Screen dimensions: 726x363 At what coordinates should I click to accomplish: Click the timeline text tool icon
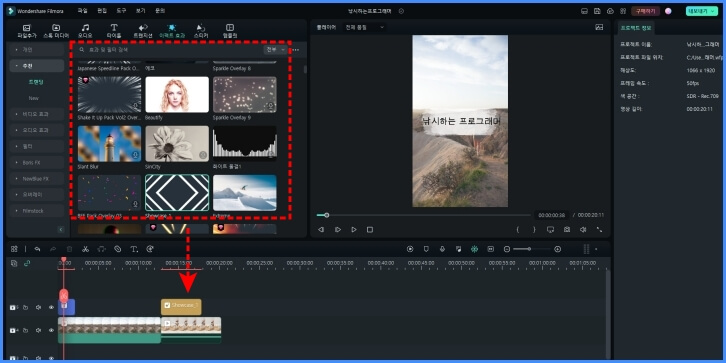point(134,249)
